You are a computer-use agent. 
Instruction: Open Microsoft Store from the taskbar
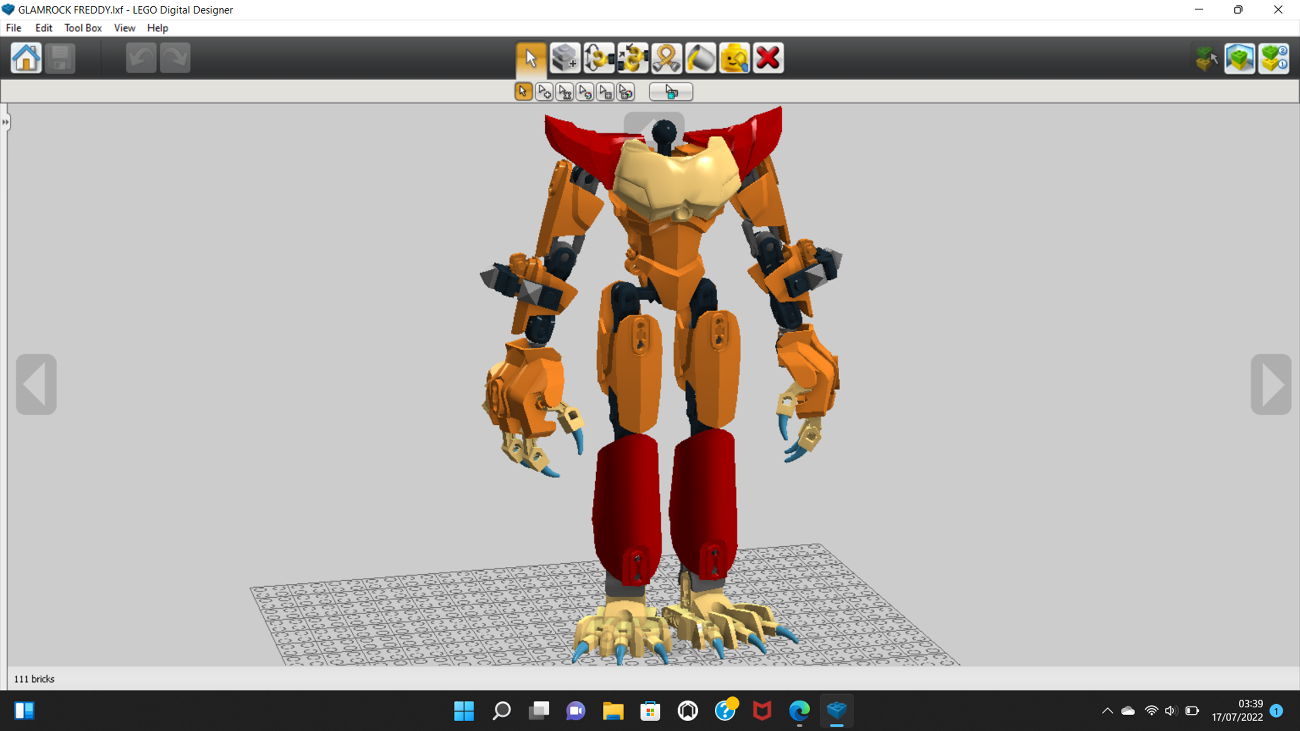pyautogui.click(x=650, y=711)
